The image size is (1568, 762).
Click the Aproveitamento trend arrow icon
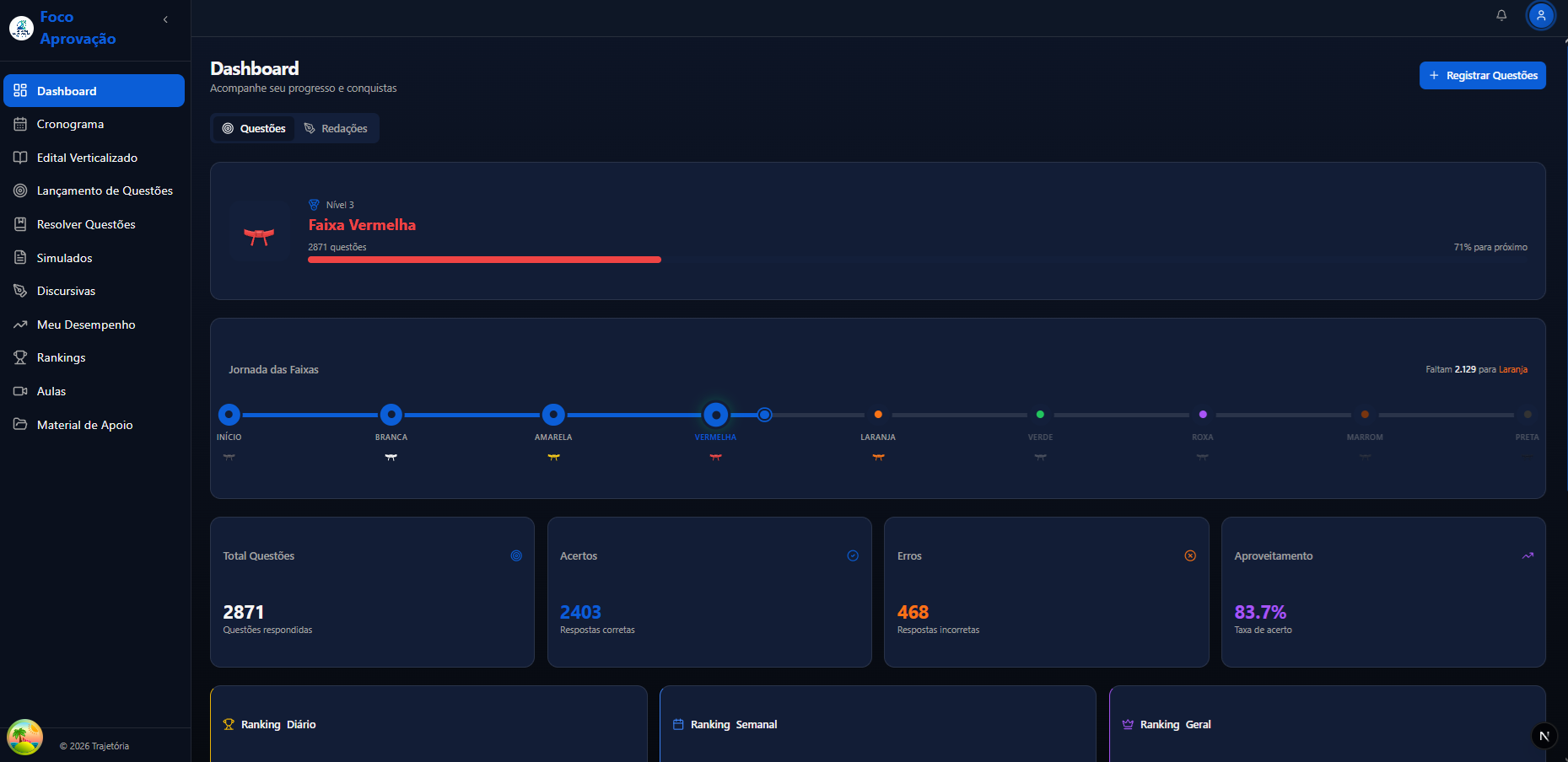(x=1528, y=555)
